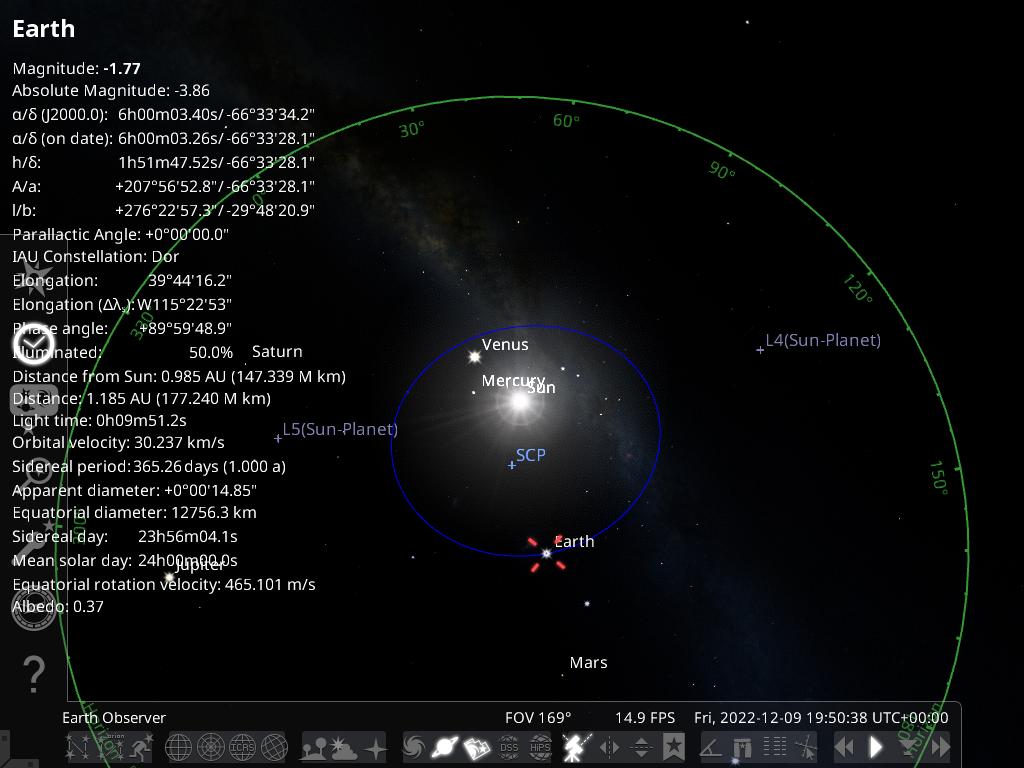Open astronomical calculations icon
The height and width of the screenshot is (768, 1024).
pos(34,609)
